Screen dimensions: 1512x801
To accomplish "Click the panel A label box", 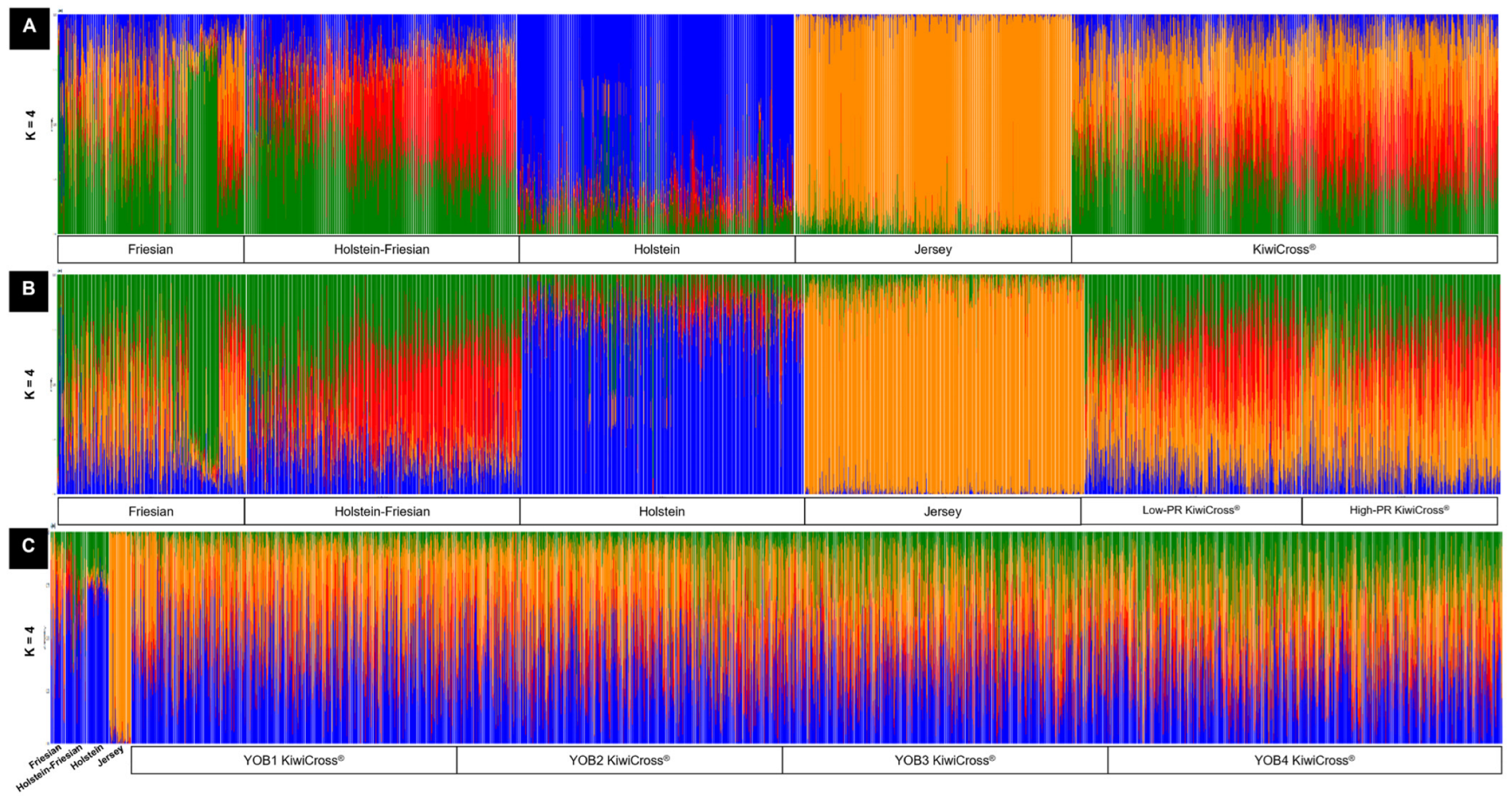I will (29, 28).
